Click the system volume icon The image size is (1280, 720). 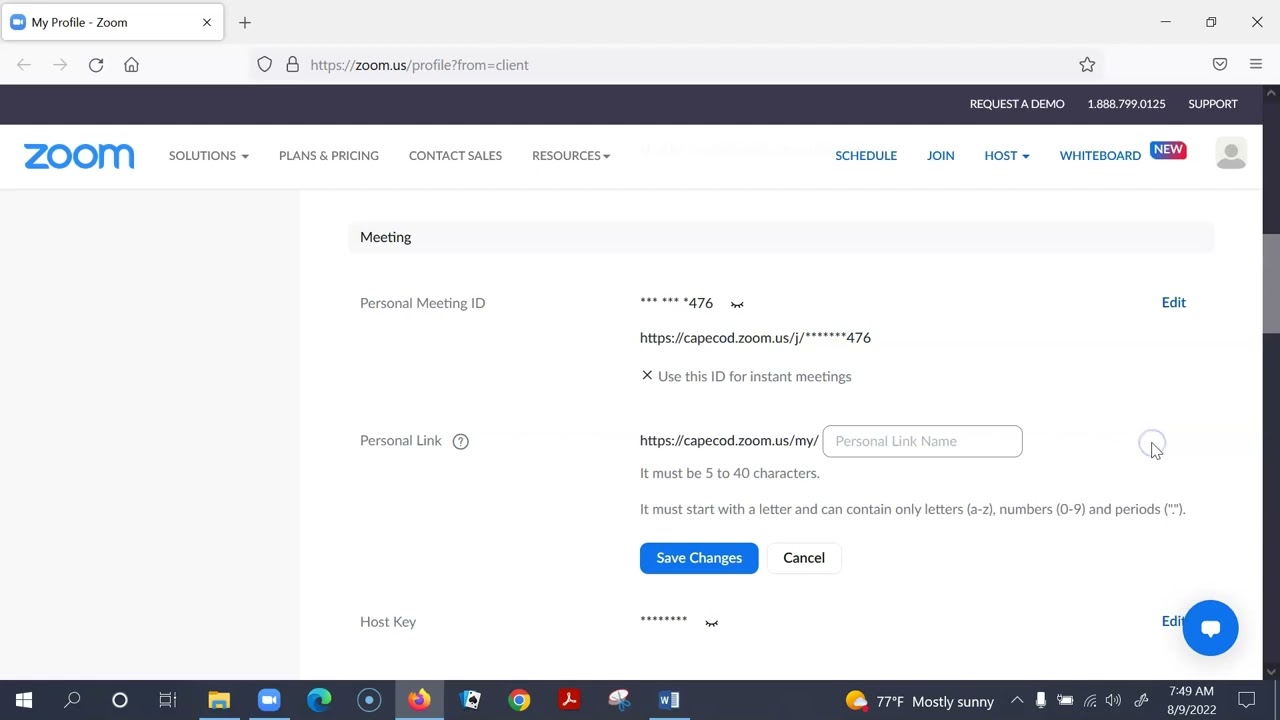pyautogui.click(x=1114, y=701)
